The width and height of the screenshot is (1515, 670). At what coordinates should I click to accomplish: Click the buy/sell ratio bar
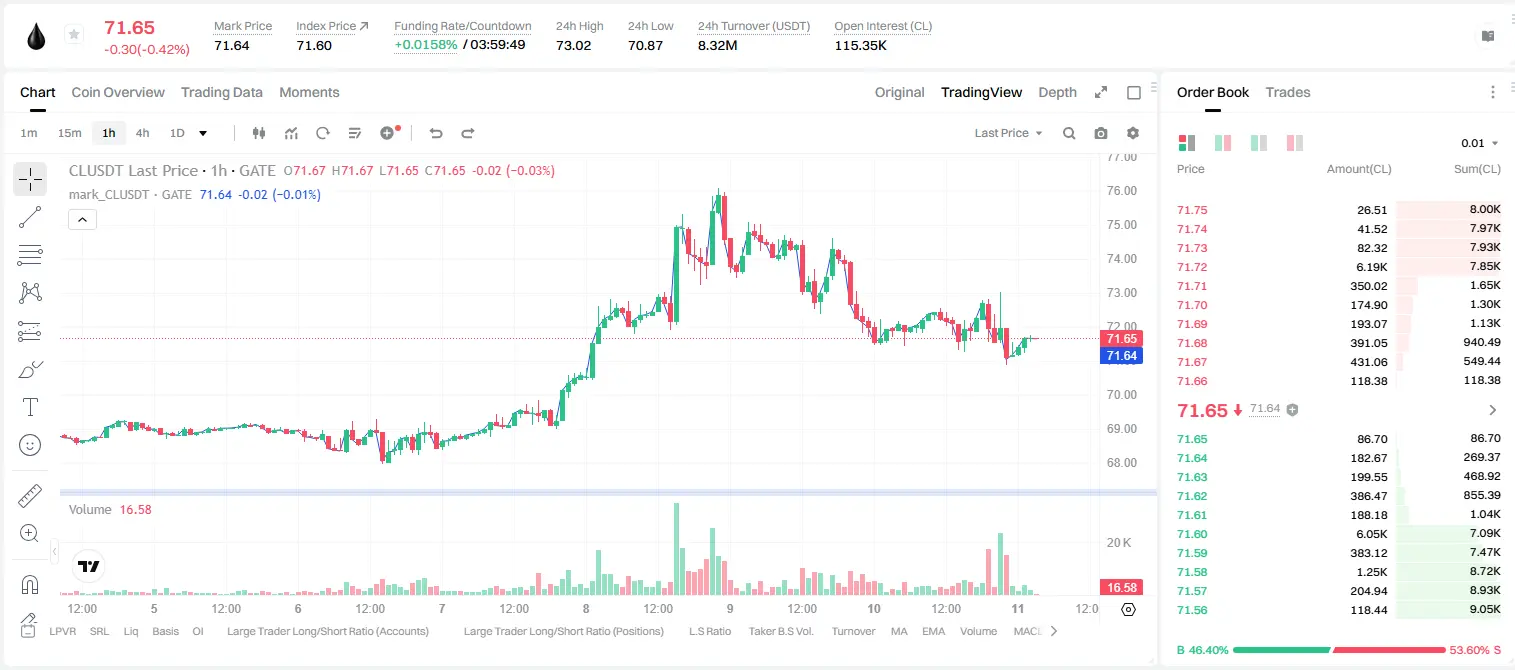point(1340,650)
